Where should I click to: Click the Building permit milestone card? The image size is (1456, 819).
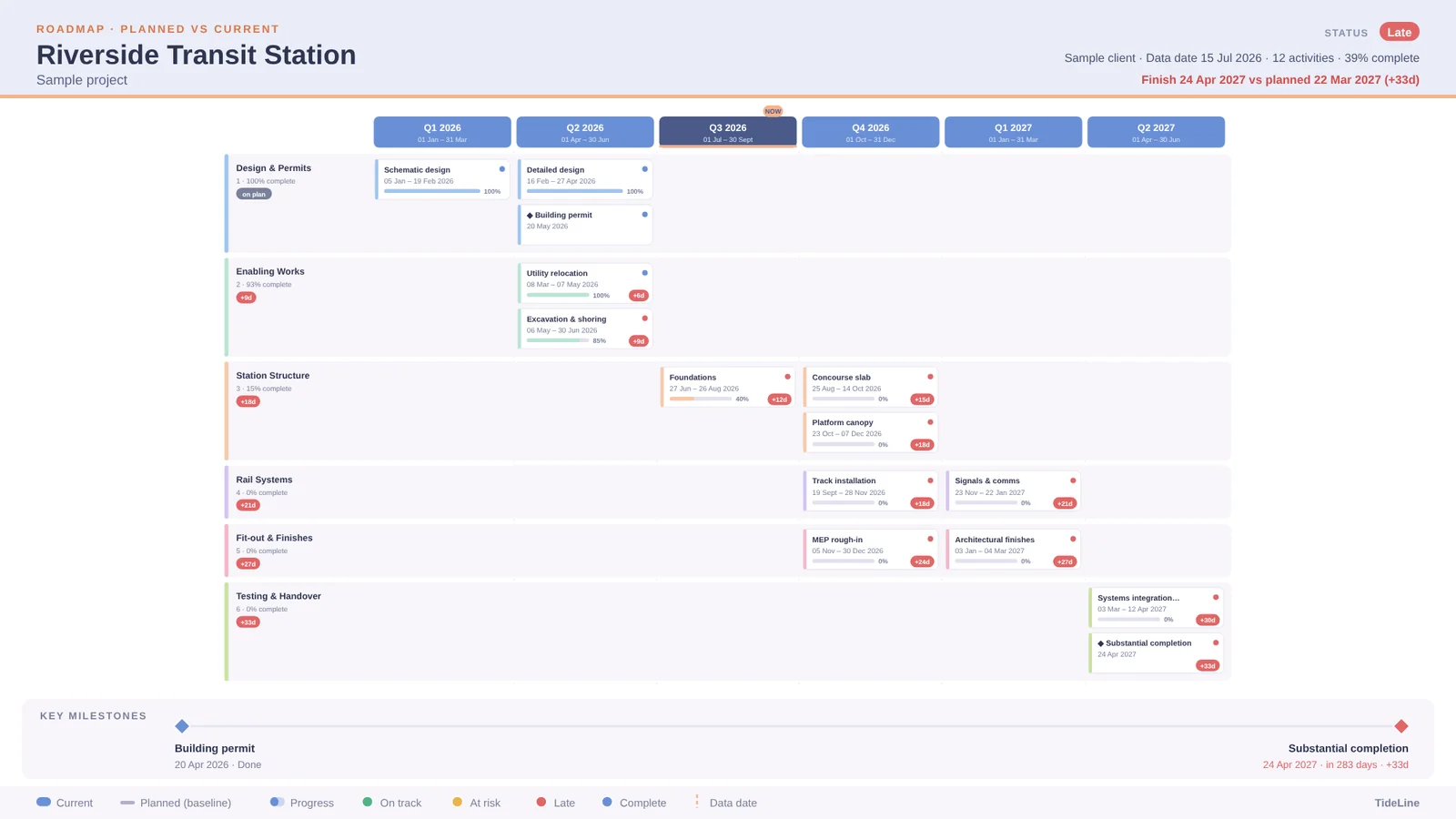coord(585,225)
